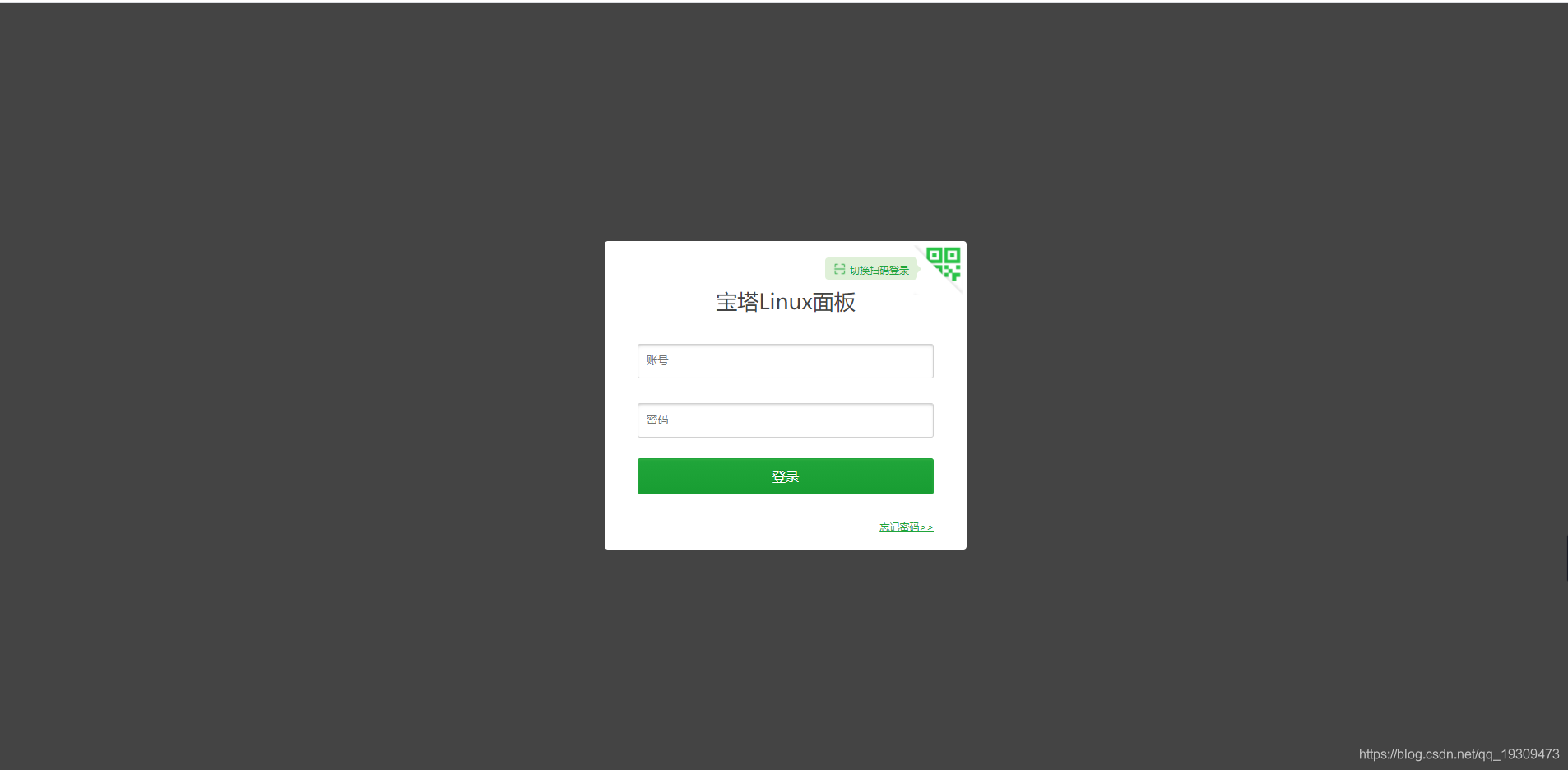Focus the 账号 account input field

coord(785,361)
